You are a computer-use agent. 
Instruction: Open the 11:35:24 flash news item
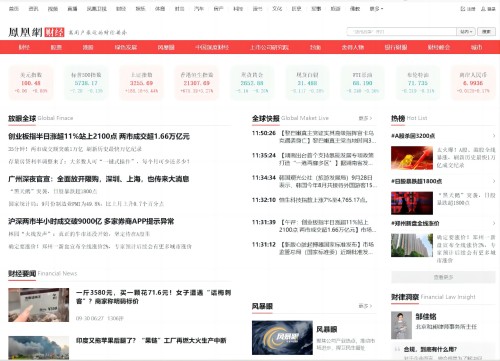click(x=314, y=159)
